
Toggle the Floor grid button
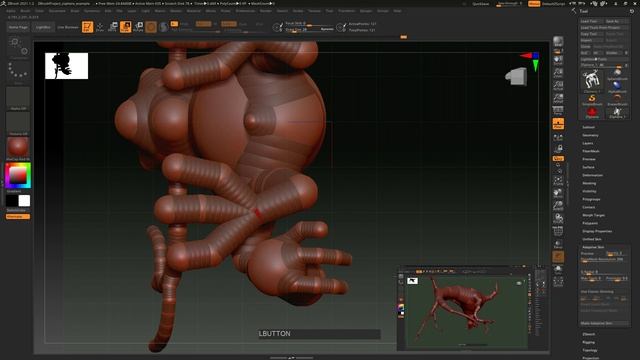(x=558, y=123)
